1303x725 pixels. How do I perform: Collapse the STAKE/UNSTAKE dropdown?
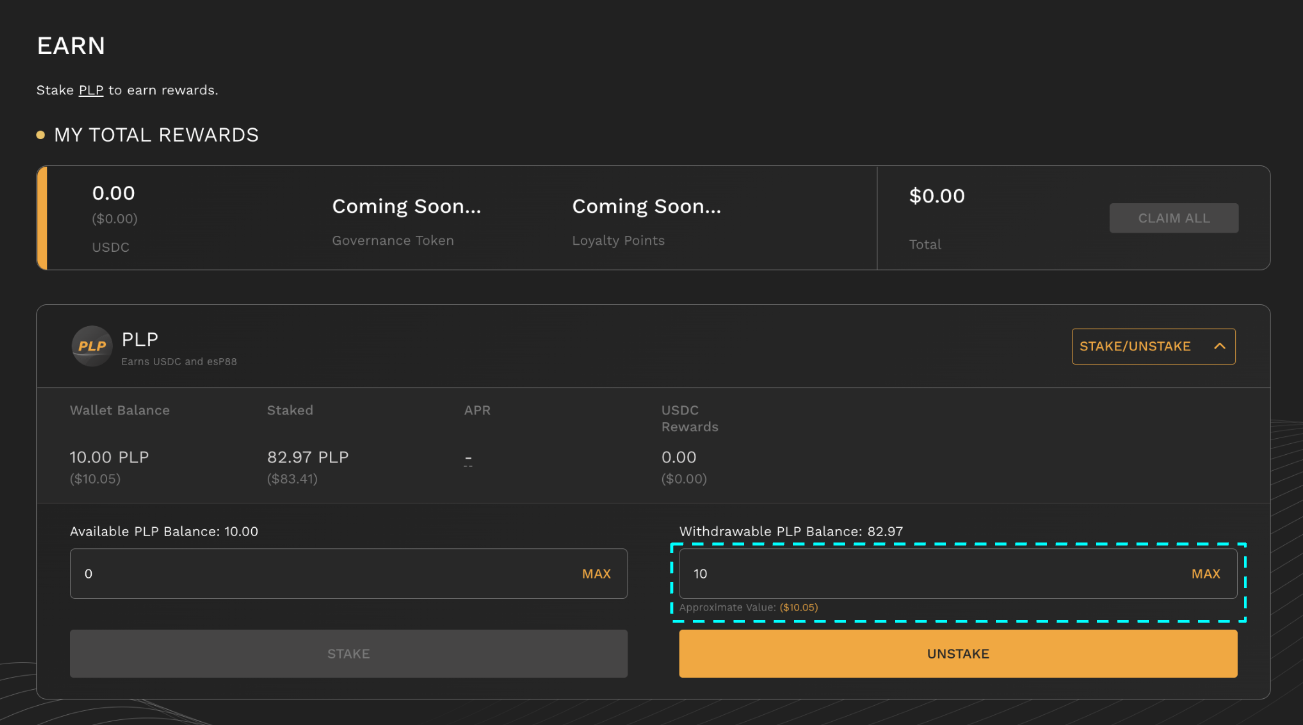click(1153, 346)
